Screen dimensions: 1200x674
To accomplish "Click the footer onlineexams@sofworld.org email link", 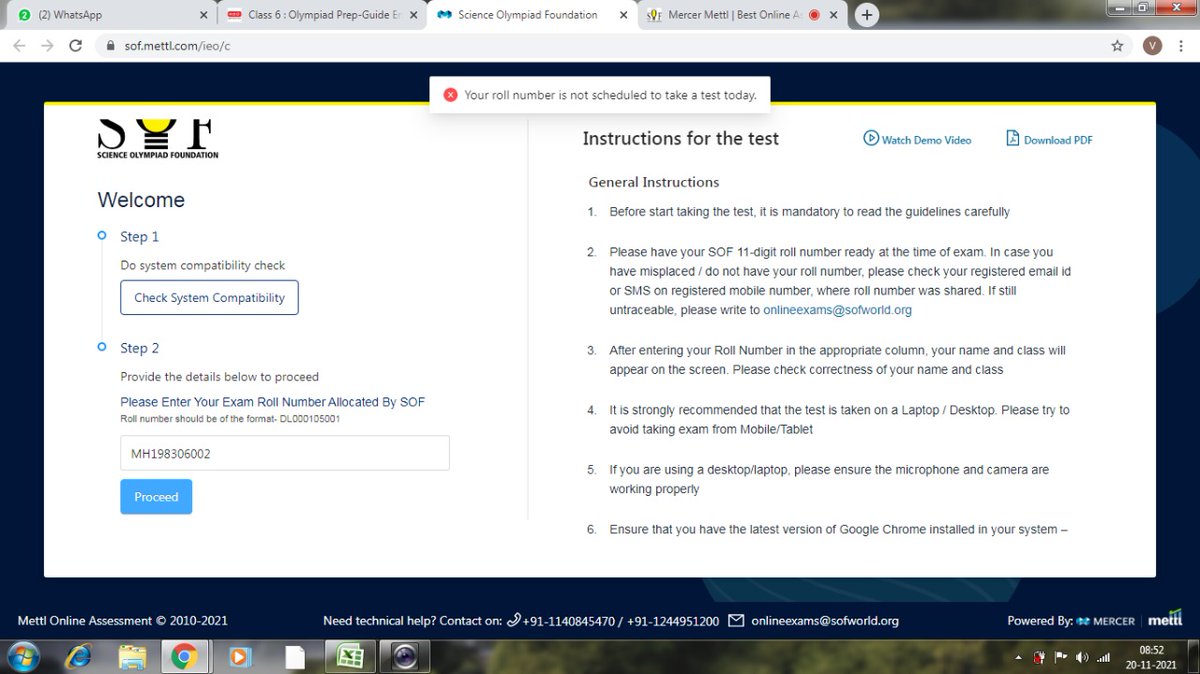I will coord(825,621).
